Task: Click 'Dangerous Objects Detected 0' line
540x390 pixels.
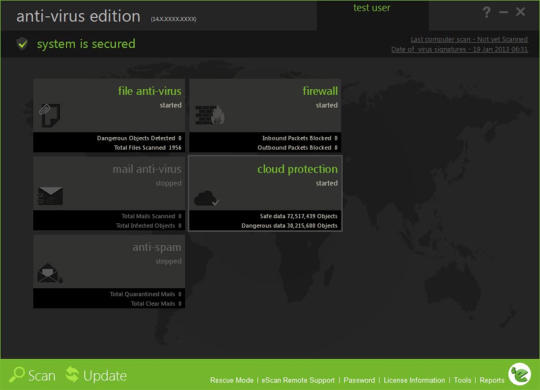Action: (x=139, y=138)
